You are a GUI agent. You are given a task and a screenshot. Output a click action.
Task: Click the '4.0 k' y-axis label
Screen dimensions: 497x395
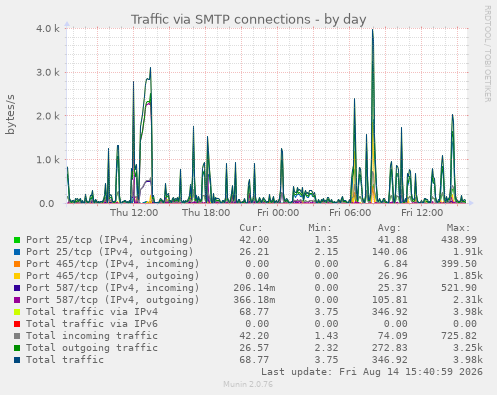pos(48,28)
